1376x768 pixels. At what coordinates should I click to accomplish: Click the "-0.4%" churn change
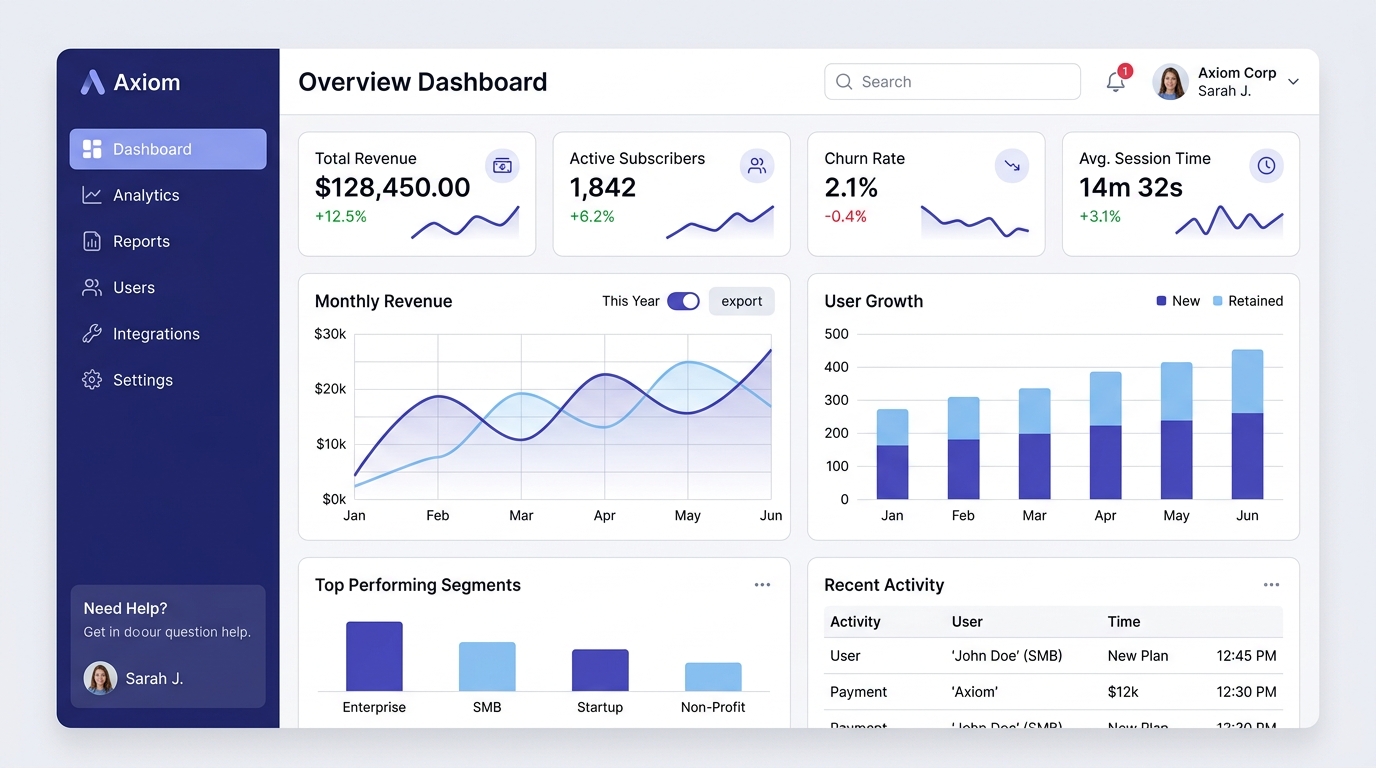click(x=846, y=217)
